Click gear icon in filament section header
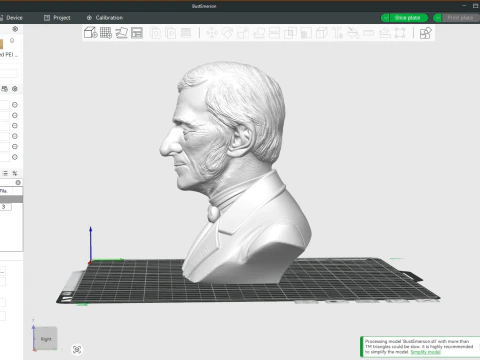 tap(15, 89)
